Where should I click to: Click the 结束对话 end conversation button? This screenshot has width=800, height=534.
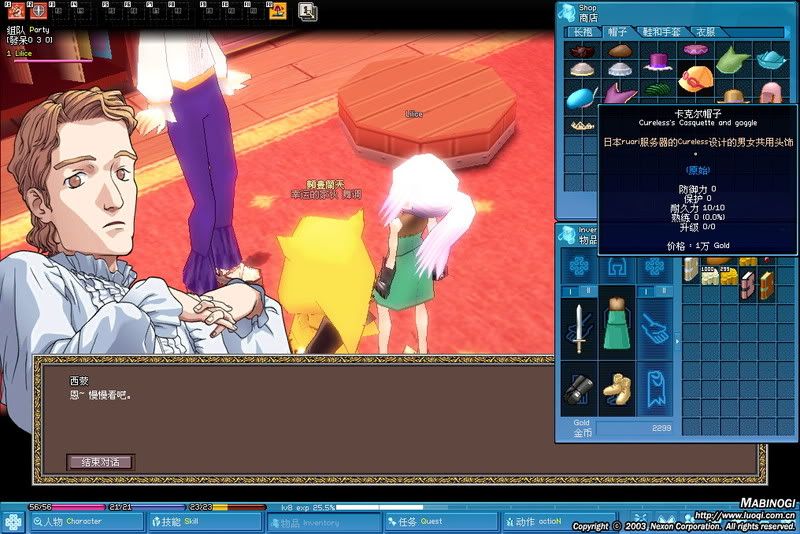(x=99, y=462)
